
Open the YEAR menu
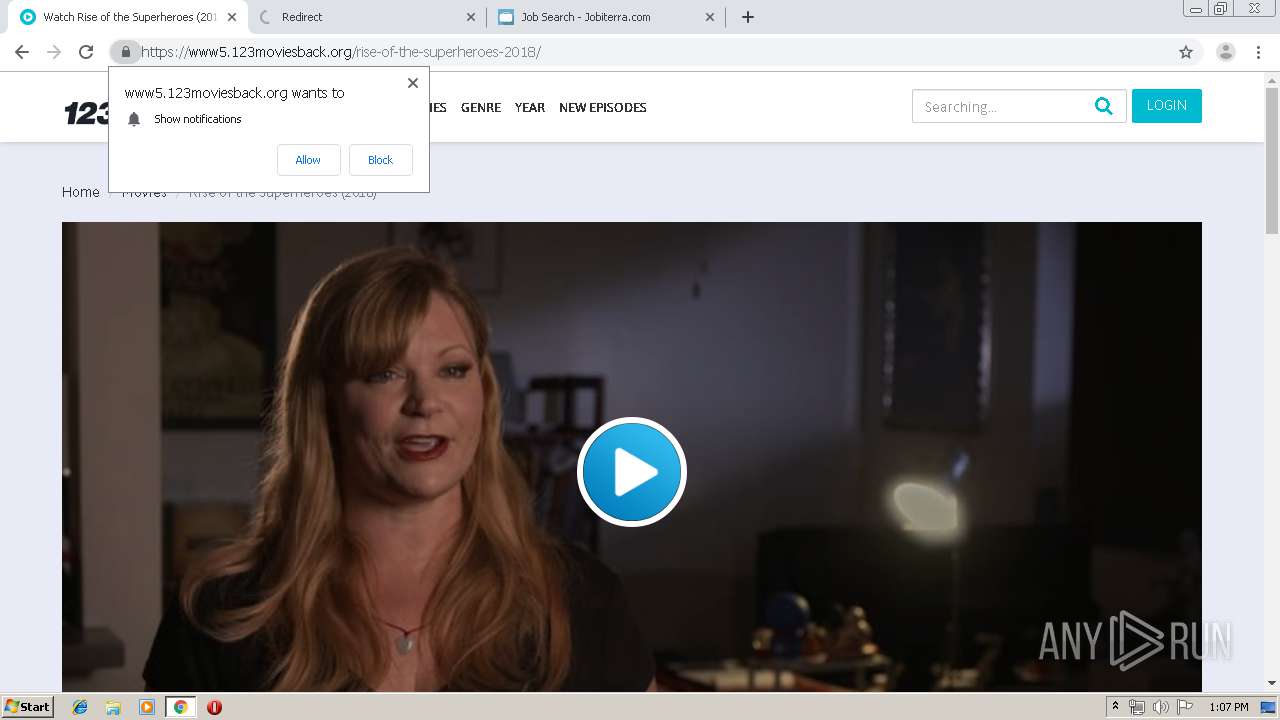pyautogui.click(x=530, y=108)
